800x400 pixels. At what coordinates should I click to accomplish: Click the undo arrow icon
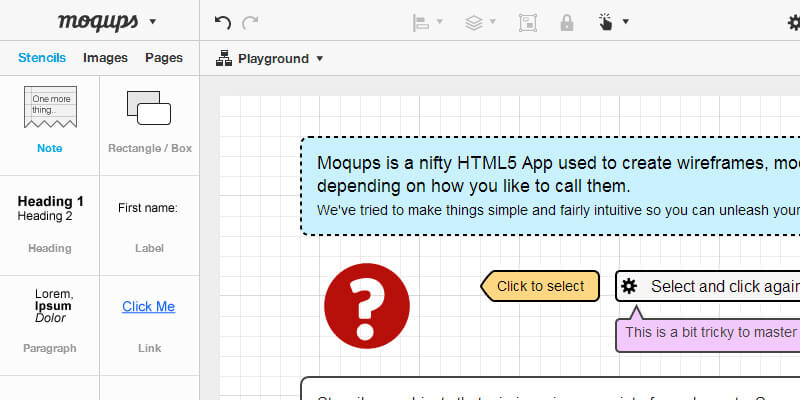(222, 22)
